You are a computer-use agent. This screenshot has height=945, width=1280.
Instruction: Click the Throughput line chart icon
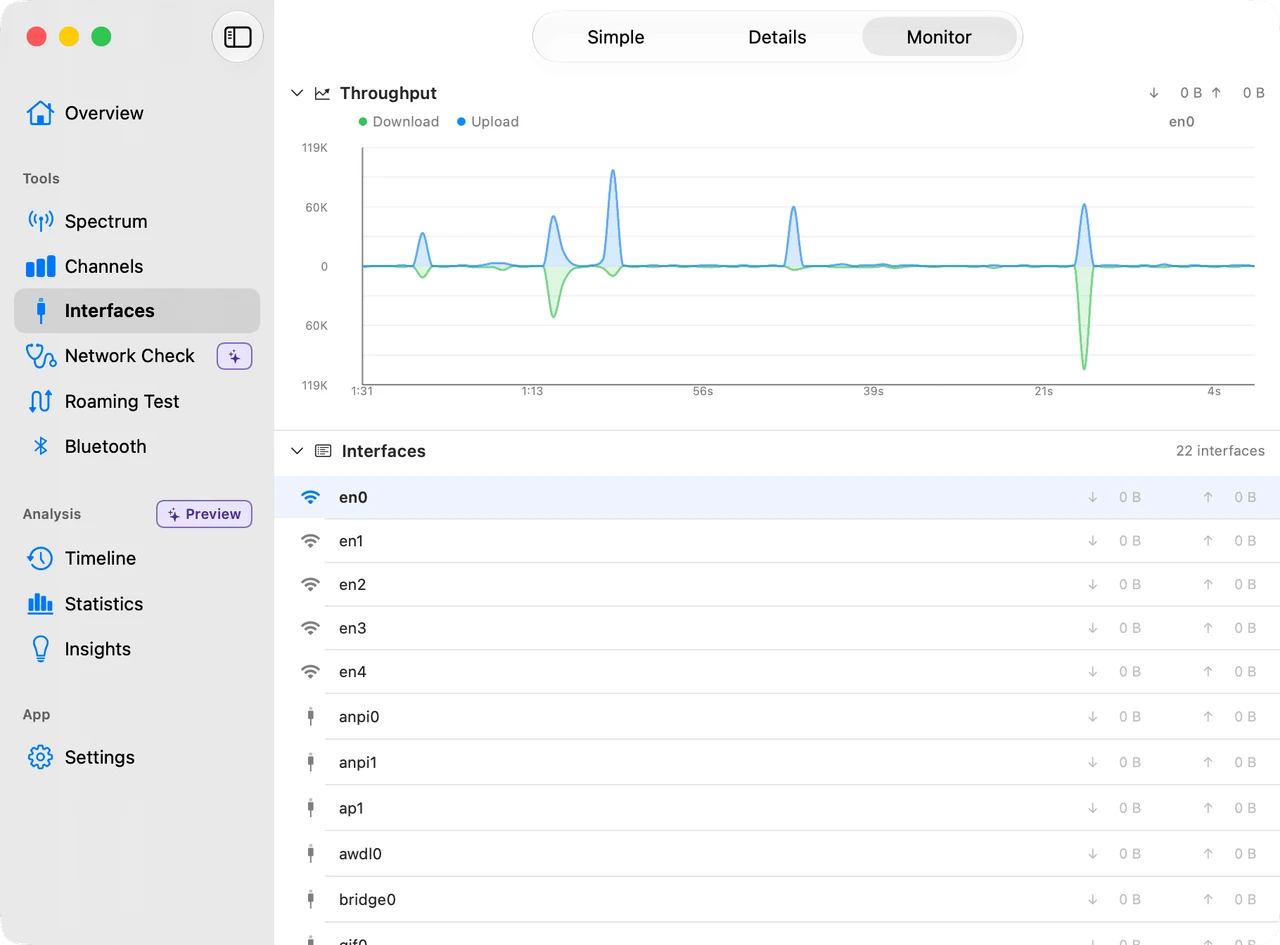click(322, 93)
